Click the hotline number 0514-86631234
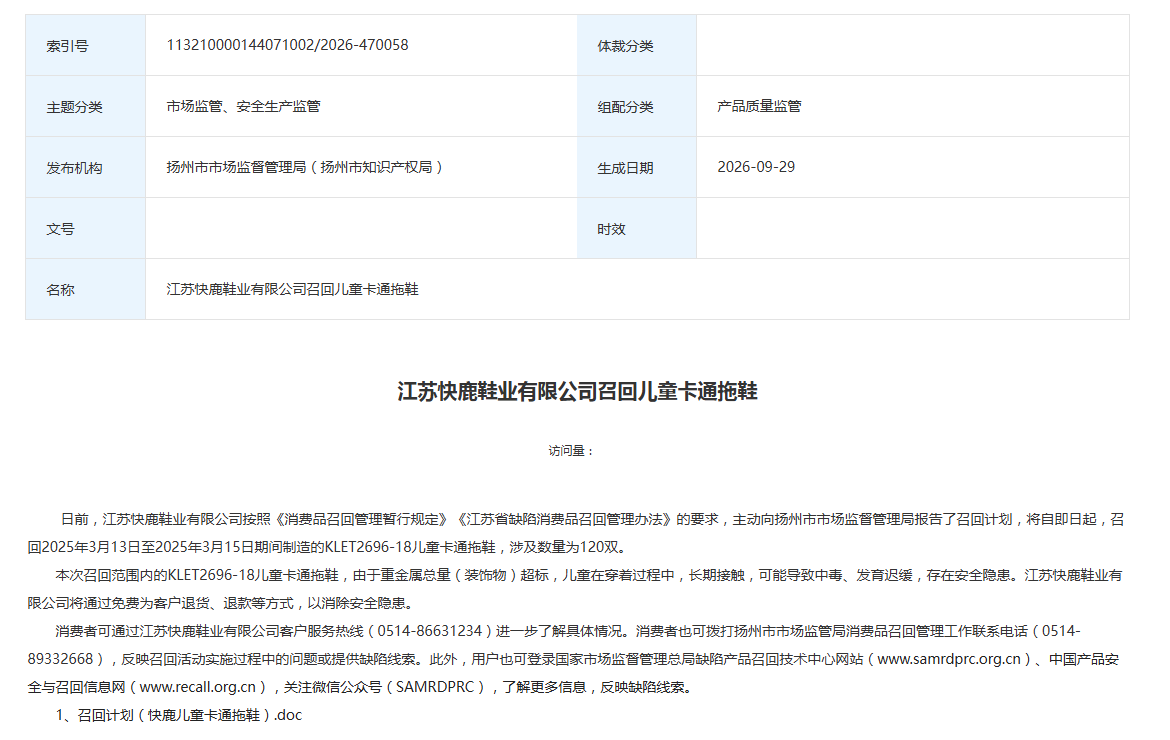The height and width of the screenshot is (740, 1170). coord(430,631)
